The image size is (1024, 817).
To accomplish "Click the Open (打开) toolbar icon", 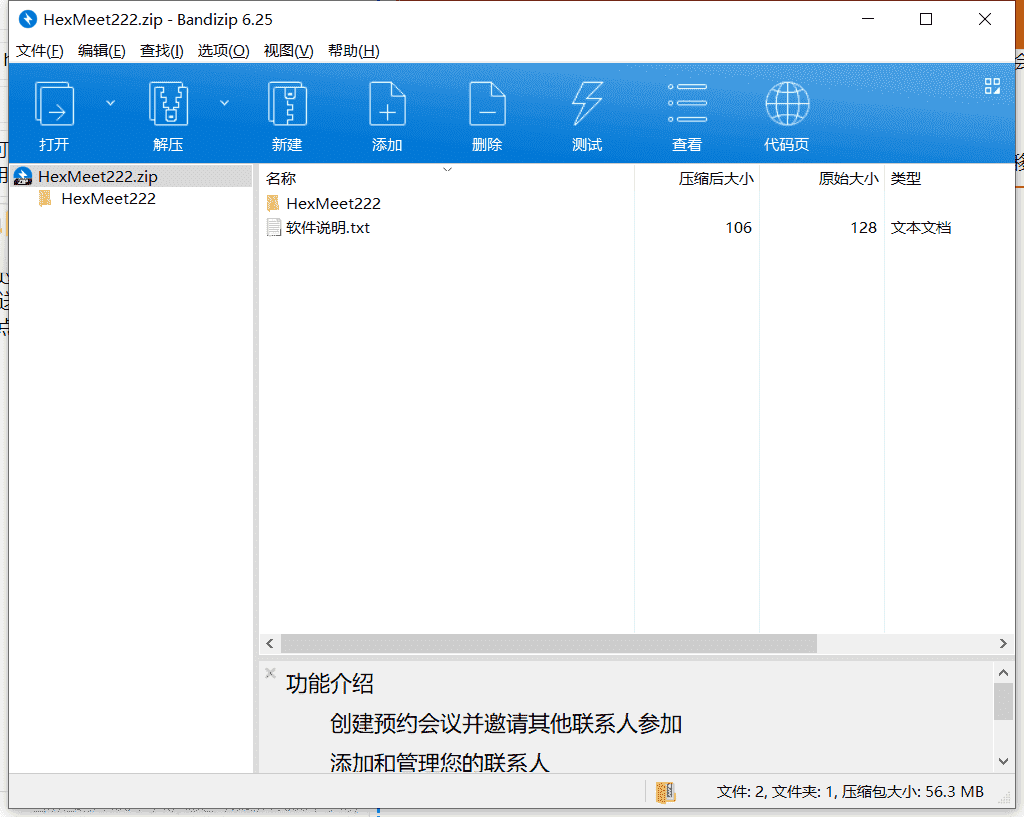I will pyautogui.click(x=54, y=104).
